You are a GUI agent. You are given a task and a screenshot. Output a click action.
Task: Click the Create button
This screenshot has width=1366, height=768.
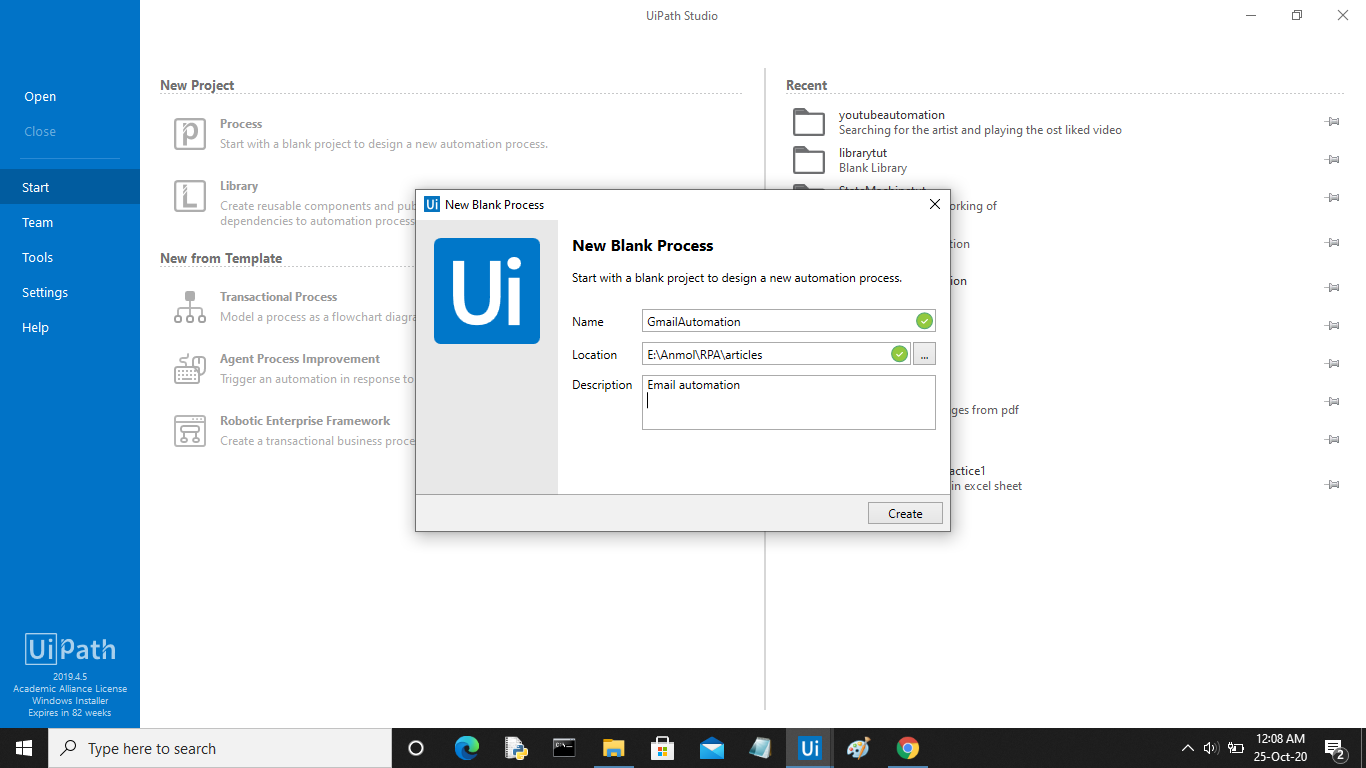[905, 513]
